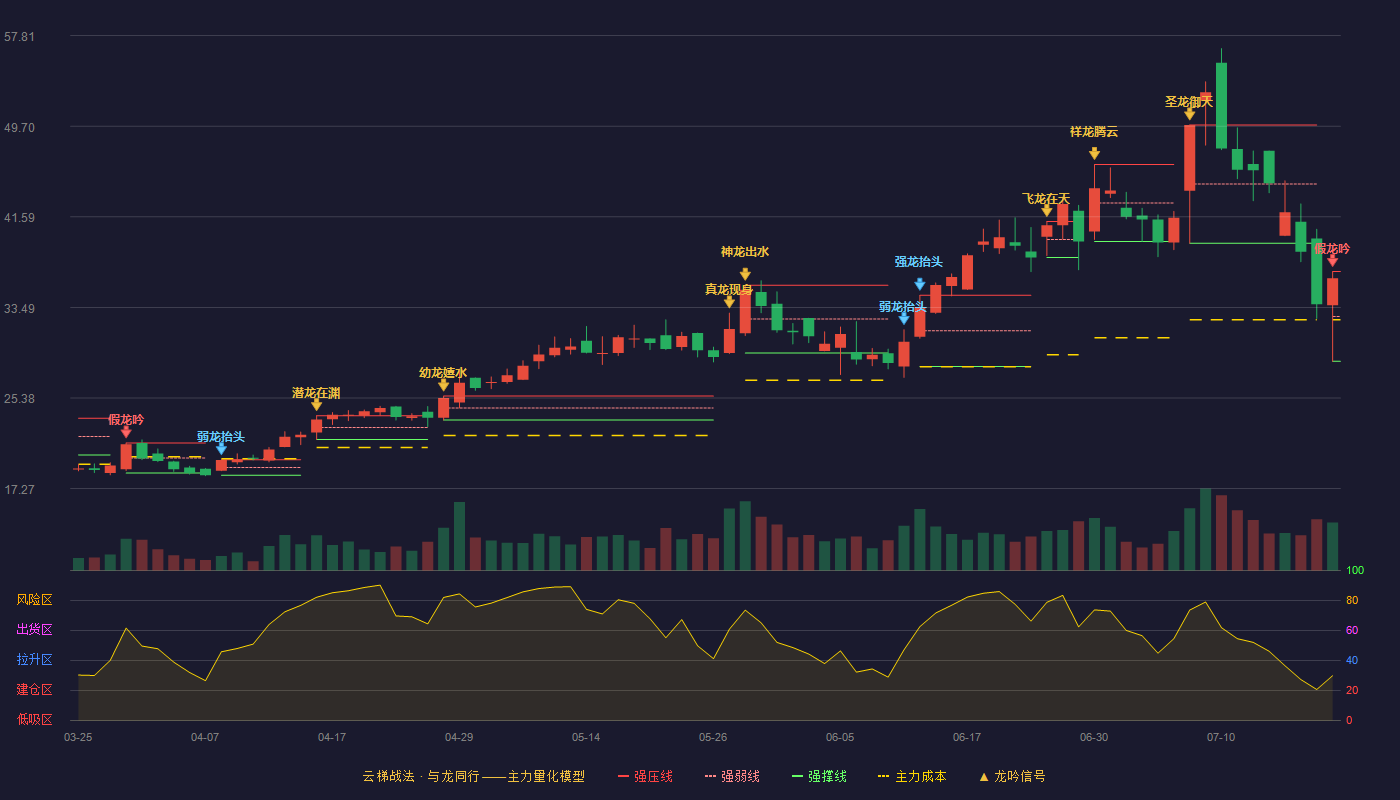Image resolution: width=1400 pixels, height=800 pixels.
Task: Click the 03-25 date axis label
Action: coord(78,737)
